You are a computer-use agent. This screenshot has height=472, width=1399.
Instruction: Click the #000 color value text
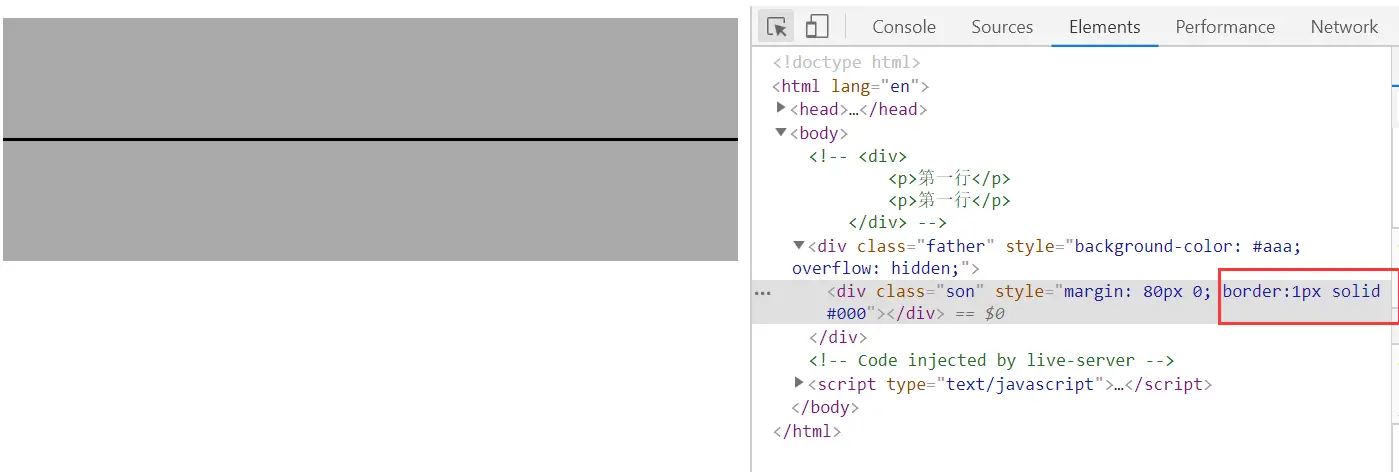[846, 314]
